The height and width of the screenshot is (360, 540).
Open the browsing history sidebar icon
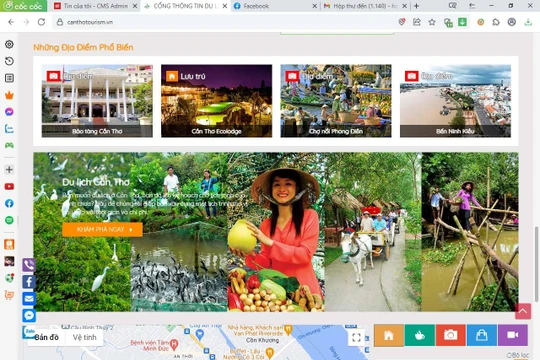tap(9, 61)
